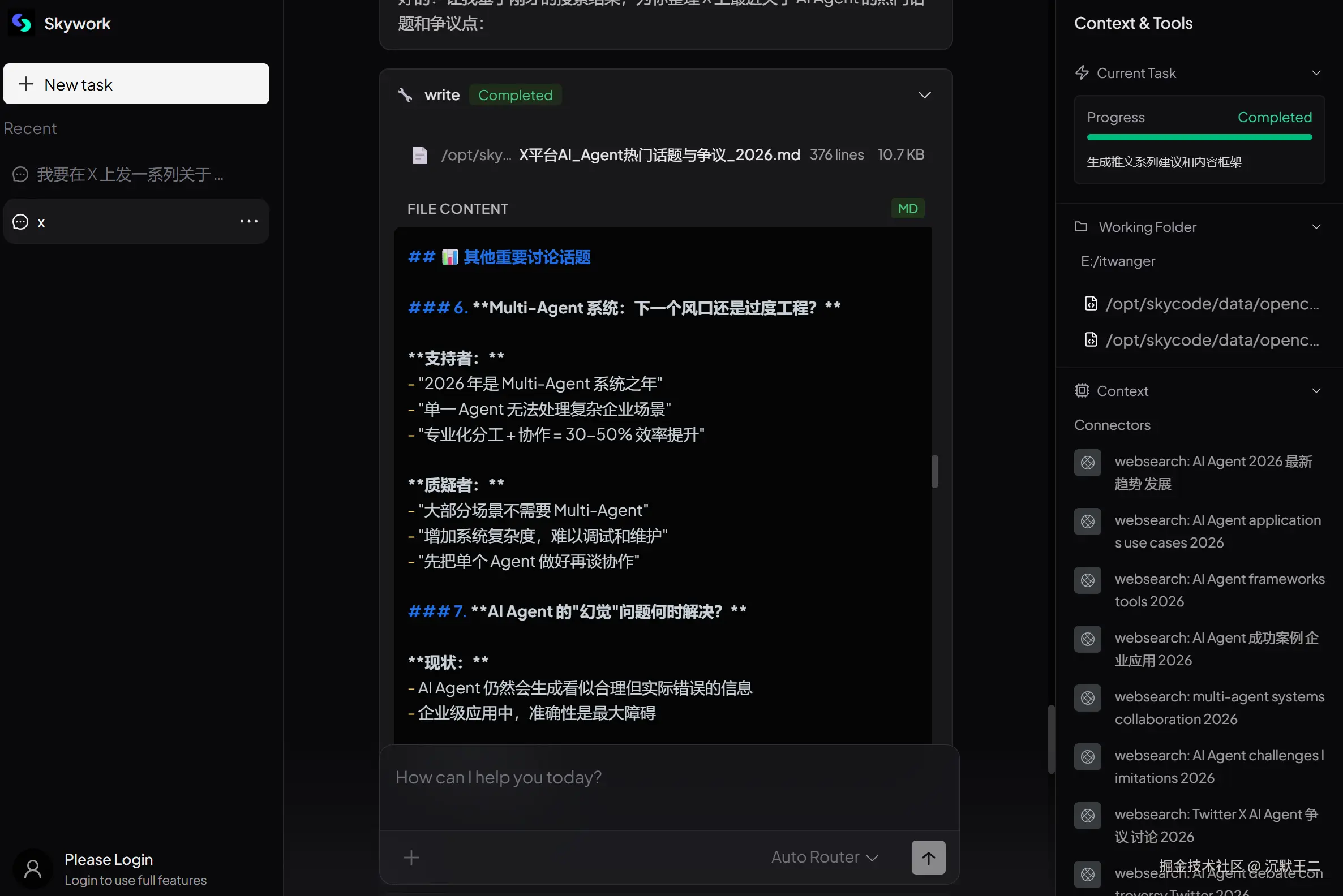Collapse the write Completed block chevron
The width and height of the screenshot is (1343, 896).
pos(924,95)
